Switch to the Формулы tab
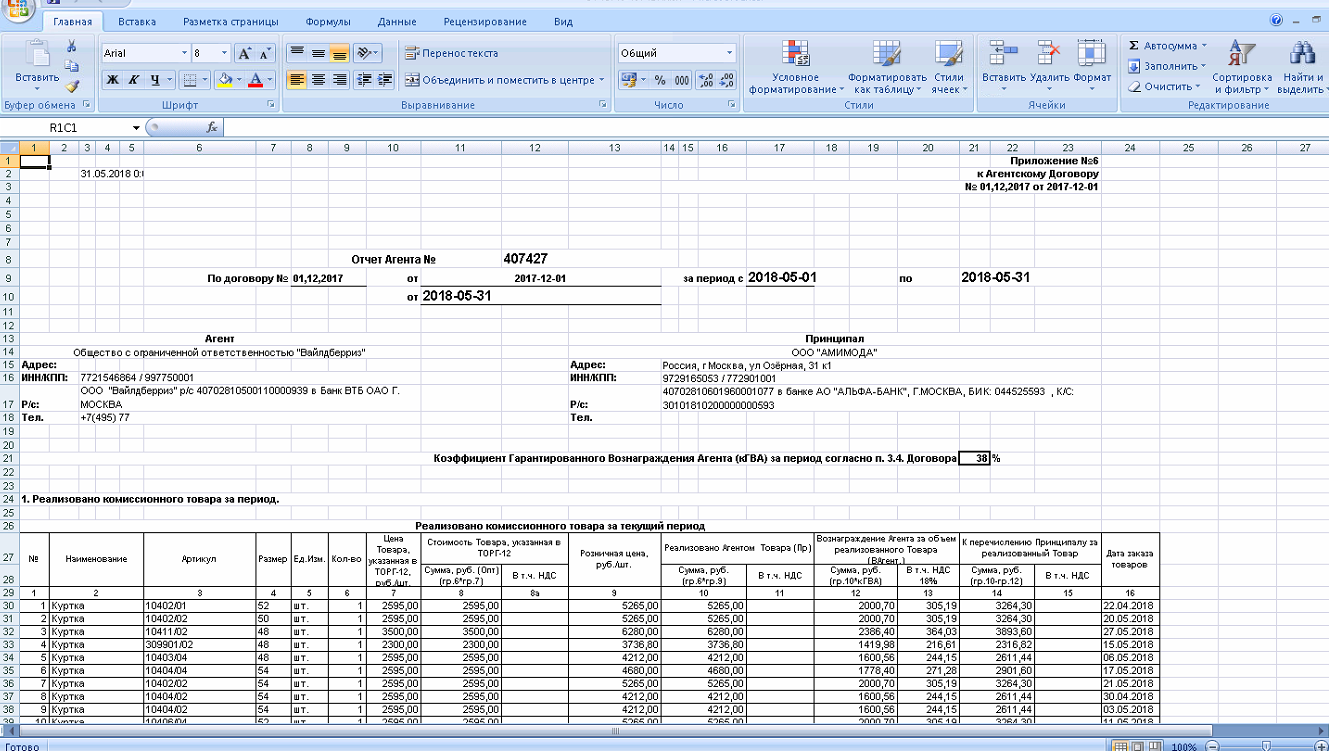 tap(328, 21)
